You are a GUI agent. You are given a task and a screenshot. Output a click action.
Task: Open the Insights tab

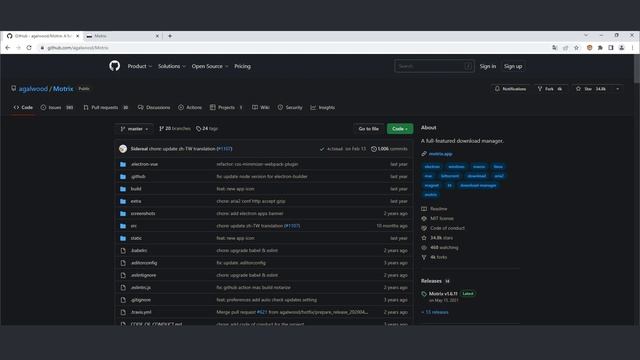coord(322,107)
